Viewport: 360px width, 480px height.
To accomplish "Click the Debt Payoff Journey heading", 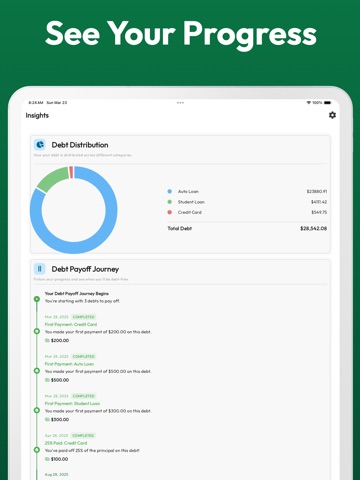I will (85, 269).
